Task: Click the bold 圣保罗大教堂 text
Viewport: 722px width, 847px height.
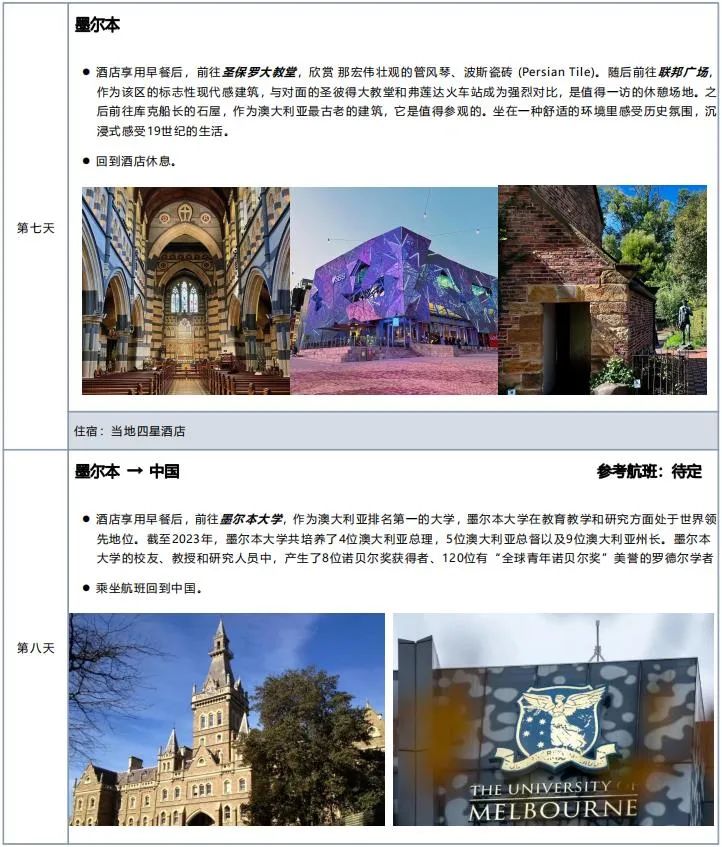Action: [x=258, y=73]
